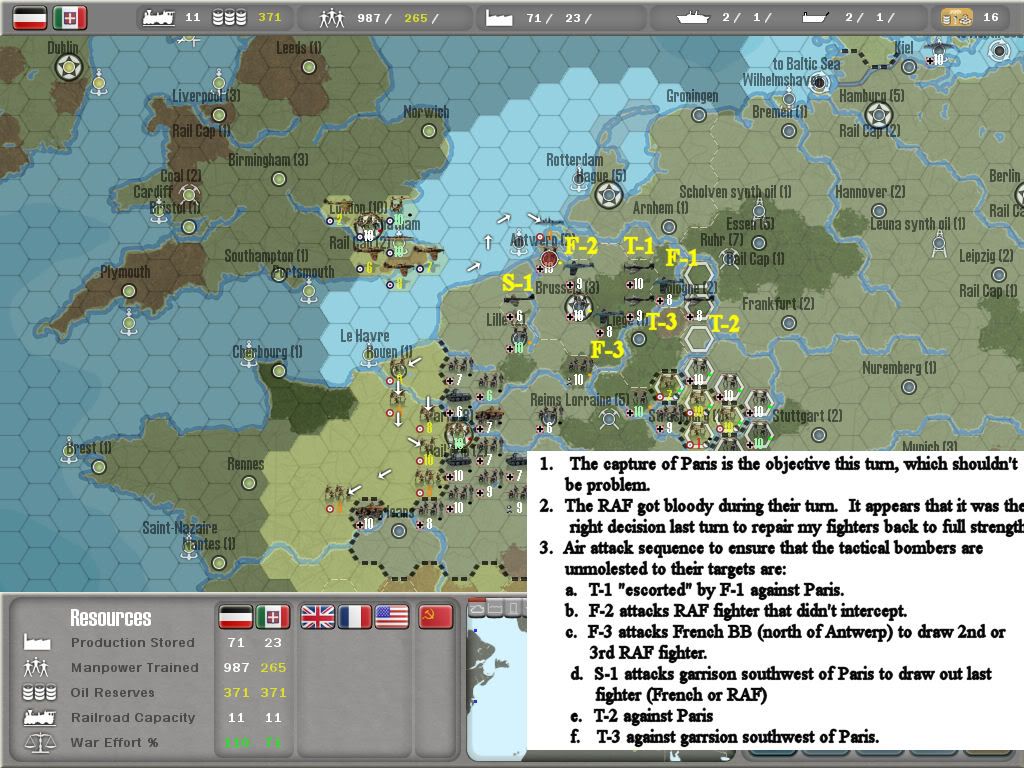Click the 265 manpower value in Resources panel

273,667
